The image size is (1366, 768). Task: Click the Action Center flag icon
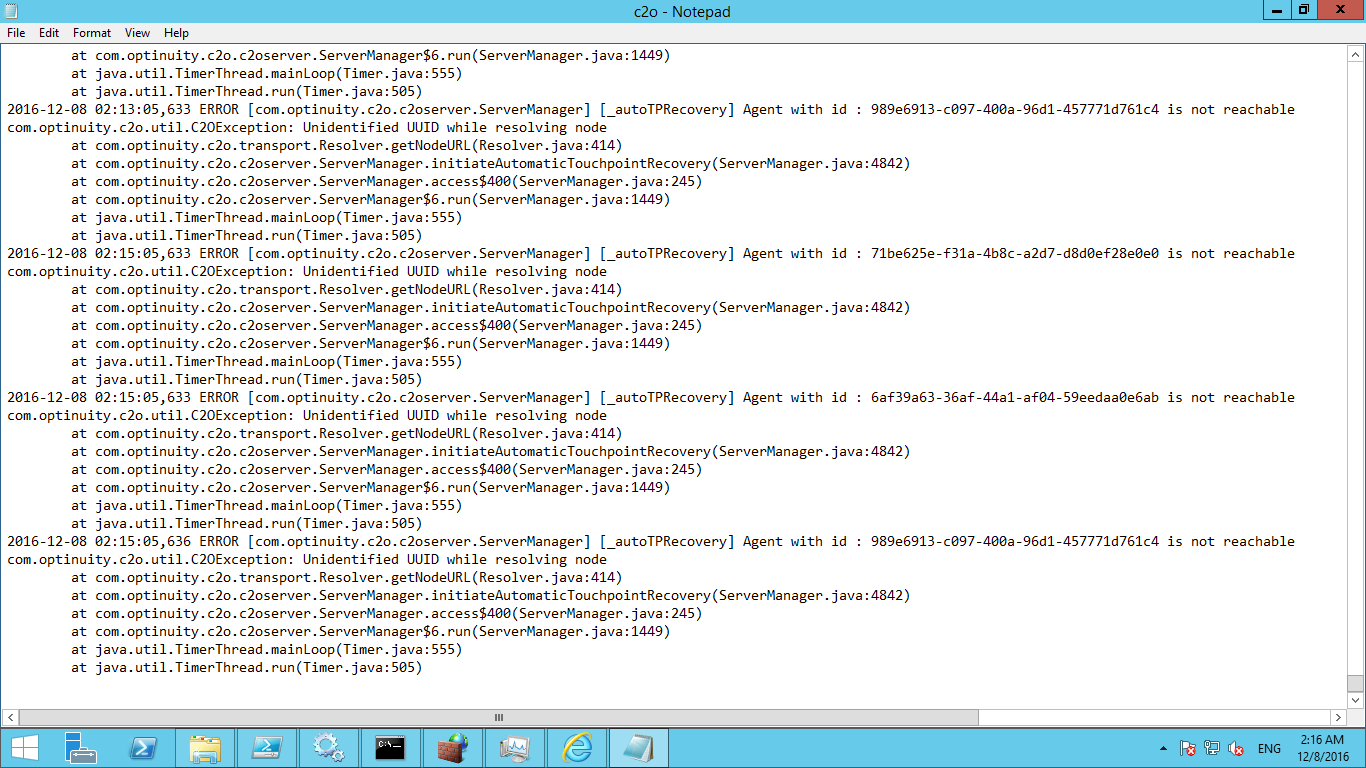pyautogui.click(x=1188, y=748)
